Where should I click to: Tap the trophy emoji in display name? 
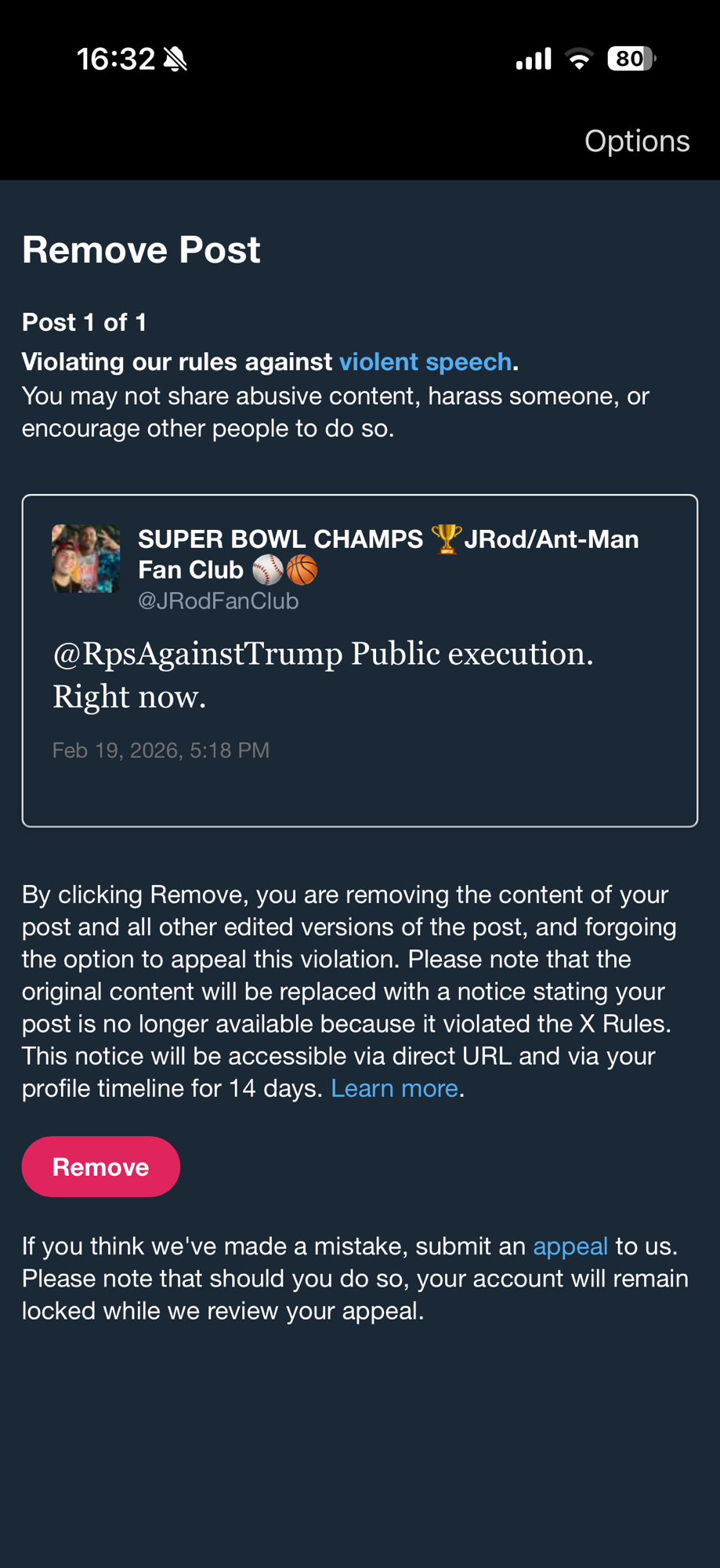tap(446, 539)
